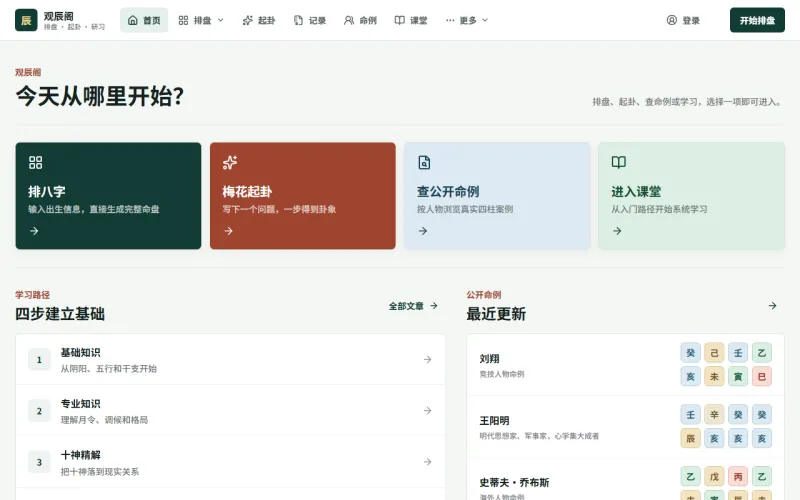The image size is (800, 500).
Task: Click the search document icon on 查公开命例
Action: pyautogui.click(x=424, y=162)
